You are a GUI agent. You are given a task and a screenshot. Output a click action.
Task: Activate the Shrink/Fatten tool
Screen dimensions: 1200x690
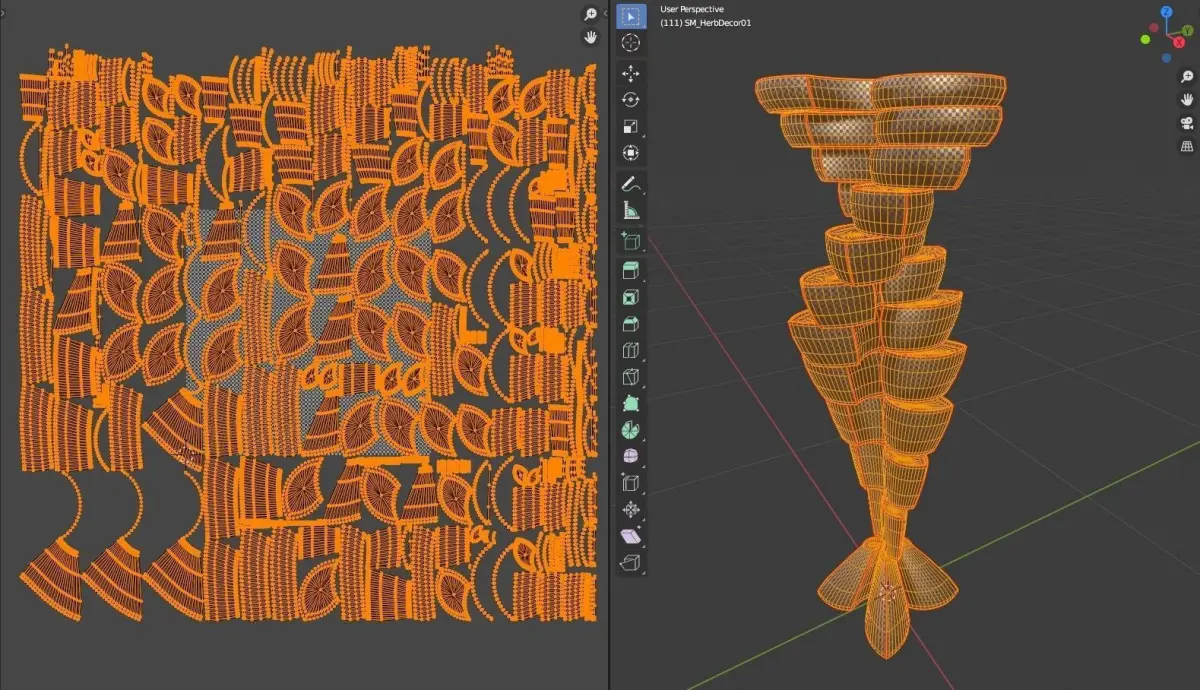click(x=631, y=510)
